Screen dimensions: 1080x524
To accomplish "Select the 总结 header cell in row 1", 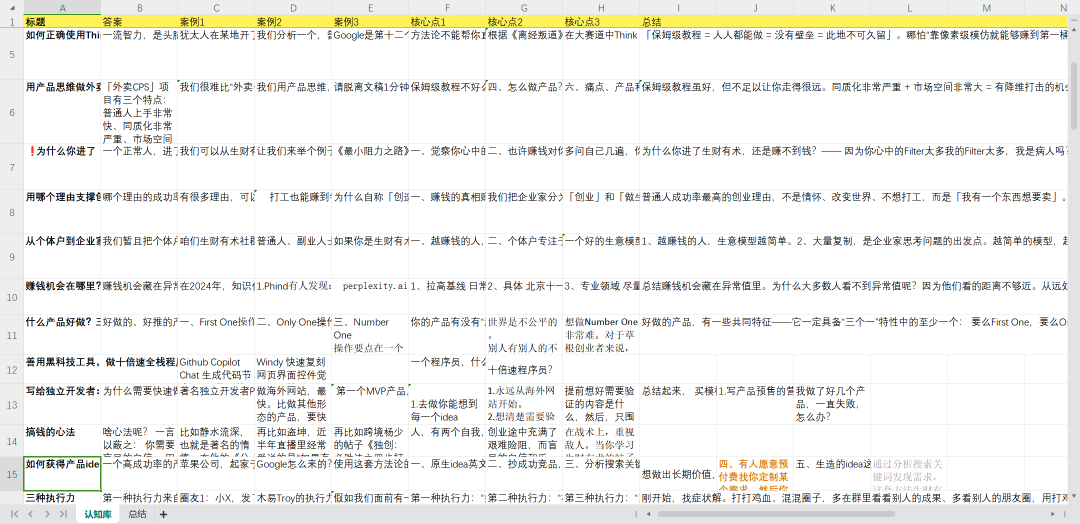I will pyautogui.click(x=679, y=21).
